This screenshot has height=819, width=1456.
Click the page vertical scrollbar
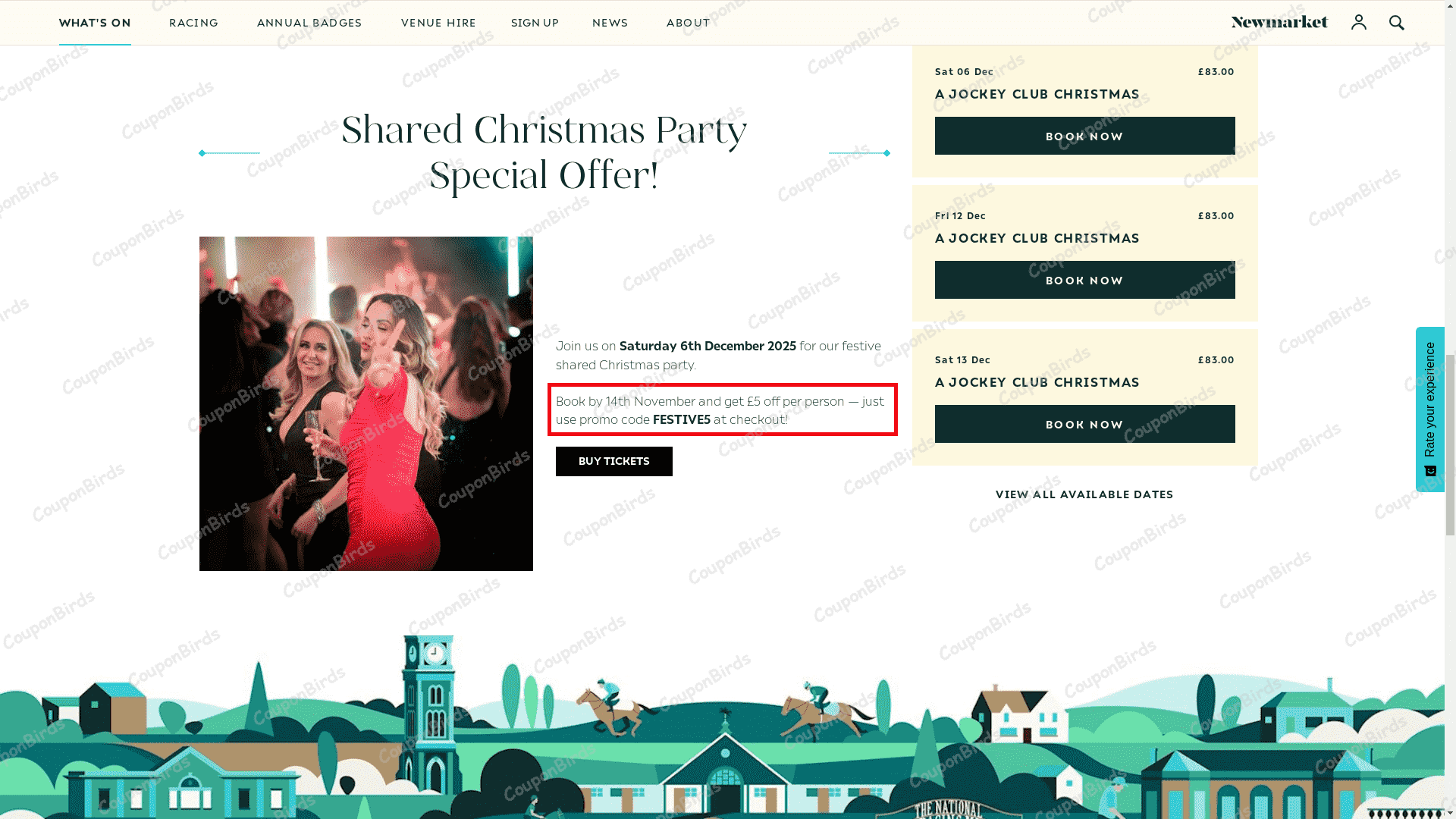(1450, 409)
